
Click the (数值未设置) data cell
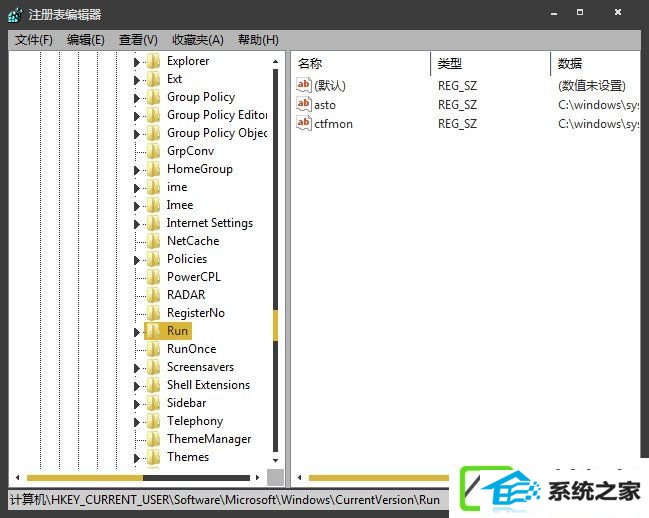click(592, 86)
